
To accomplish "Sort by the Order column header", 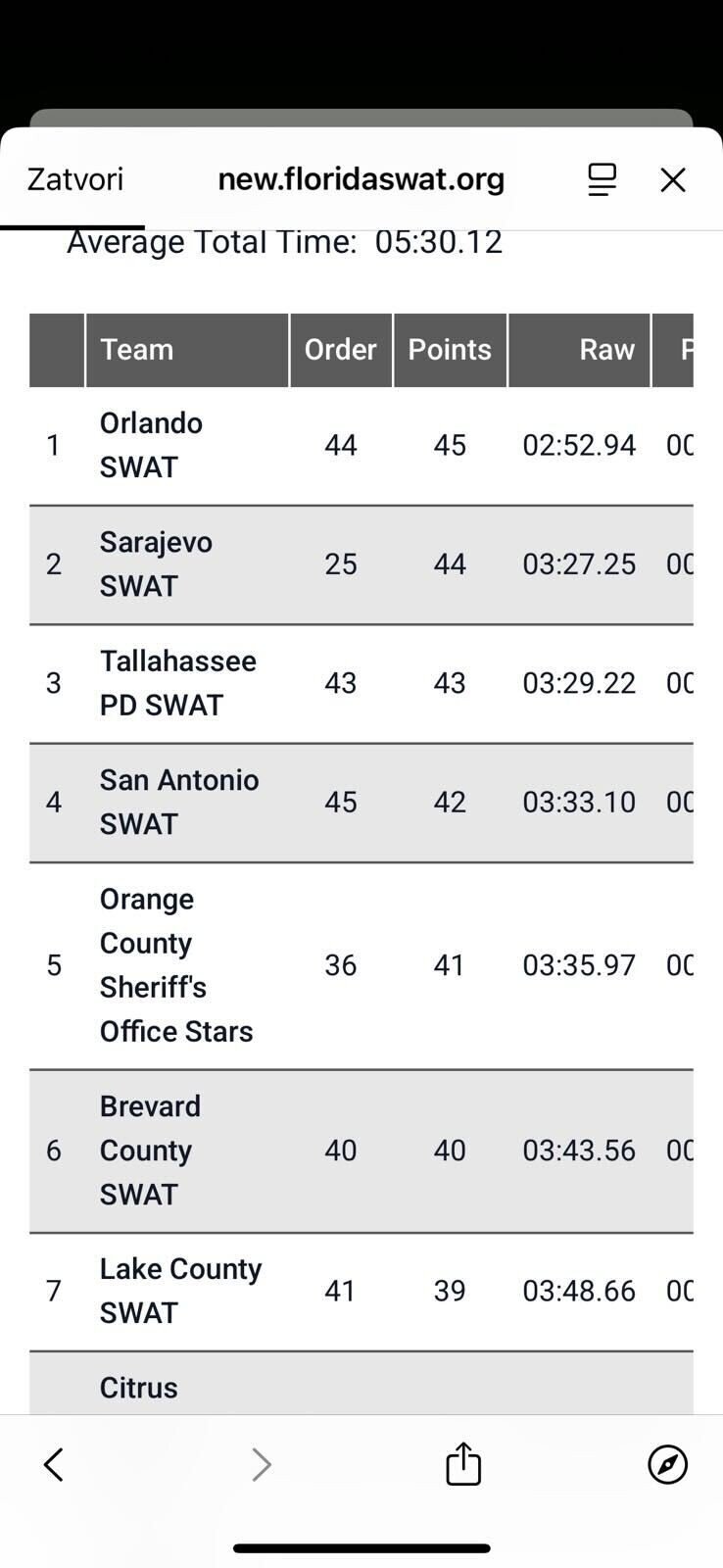I will coord(341,350).
